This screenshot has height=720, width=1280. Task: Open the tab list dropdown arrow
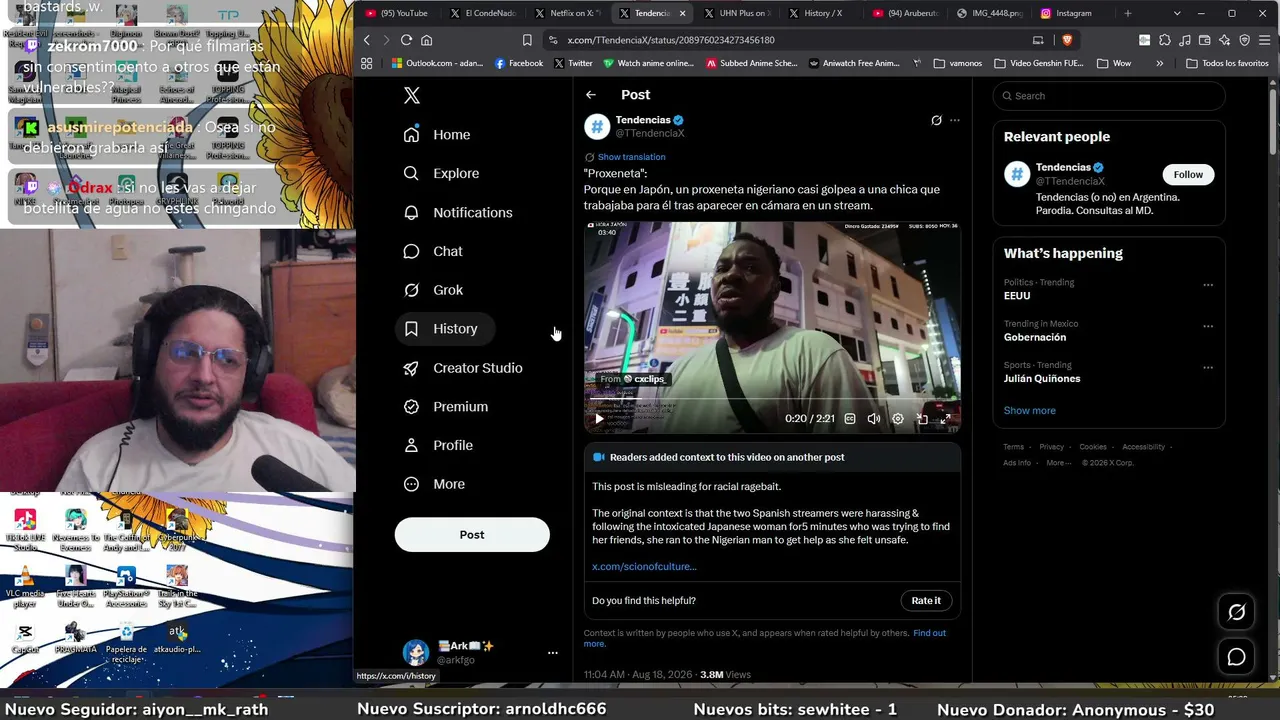[1177, 13]
